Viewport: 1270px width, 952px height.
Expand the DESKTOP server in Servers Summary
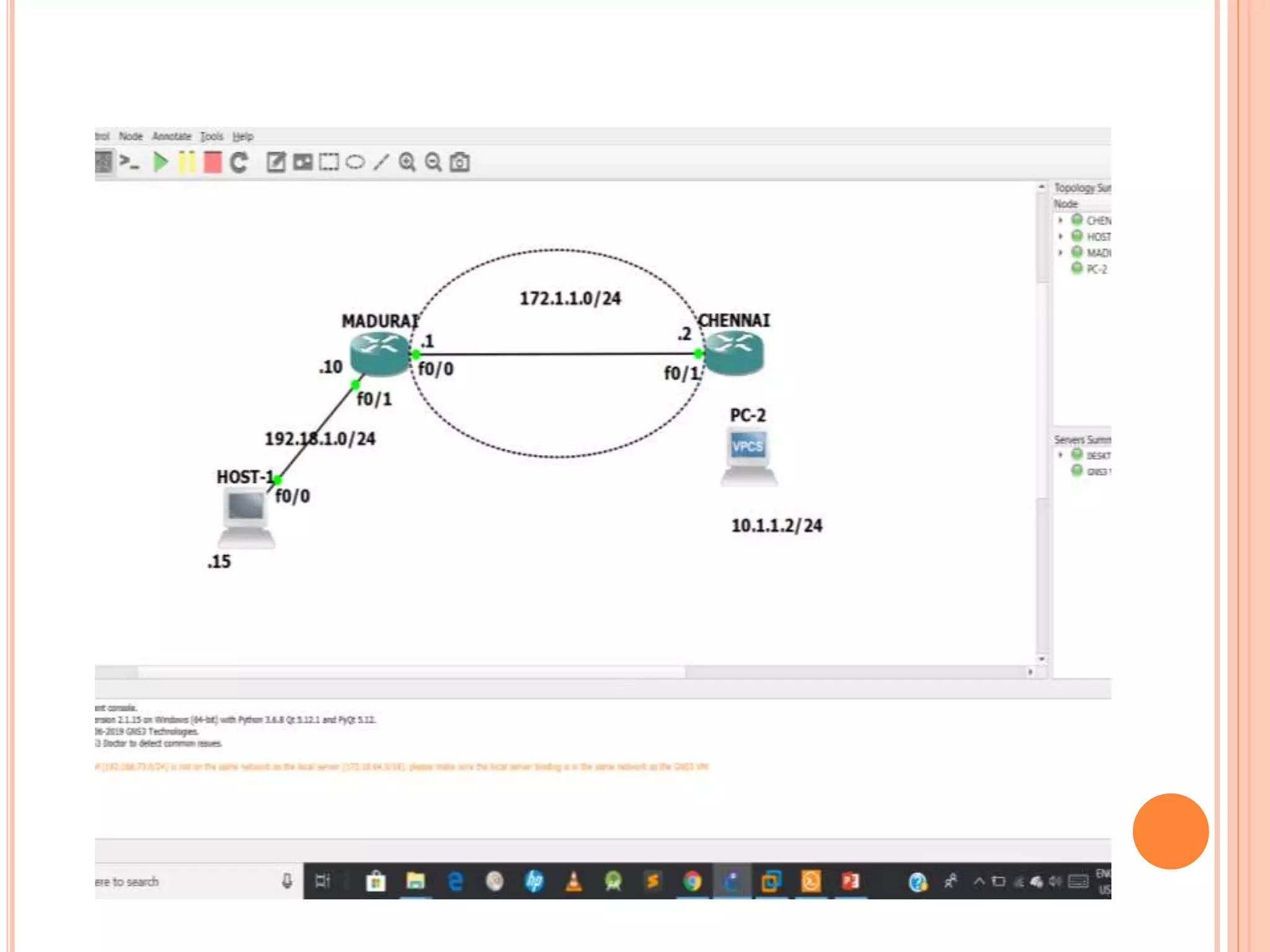[1060, 455]
